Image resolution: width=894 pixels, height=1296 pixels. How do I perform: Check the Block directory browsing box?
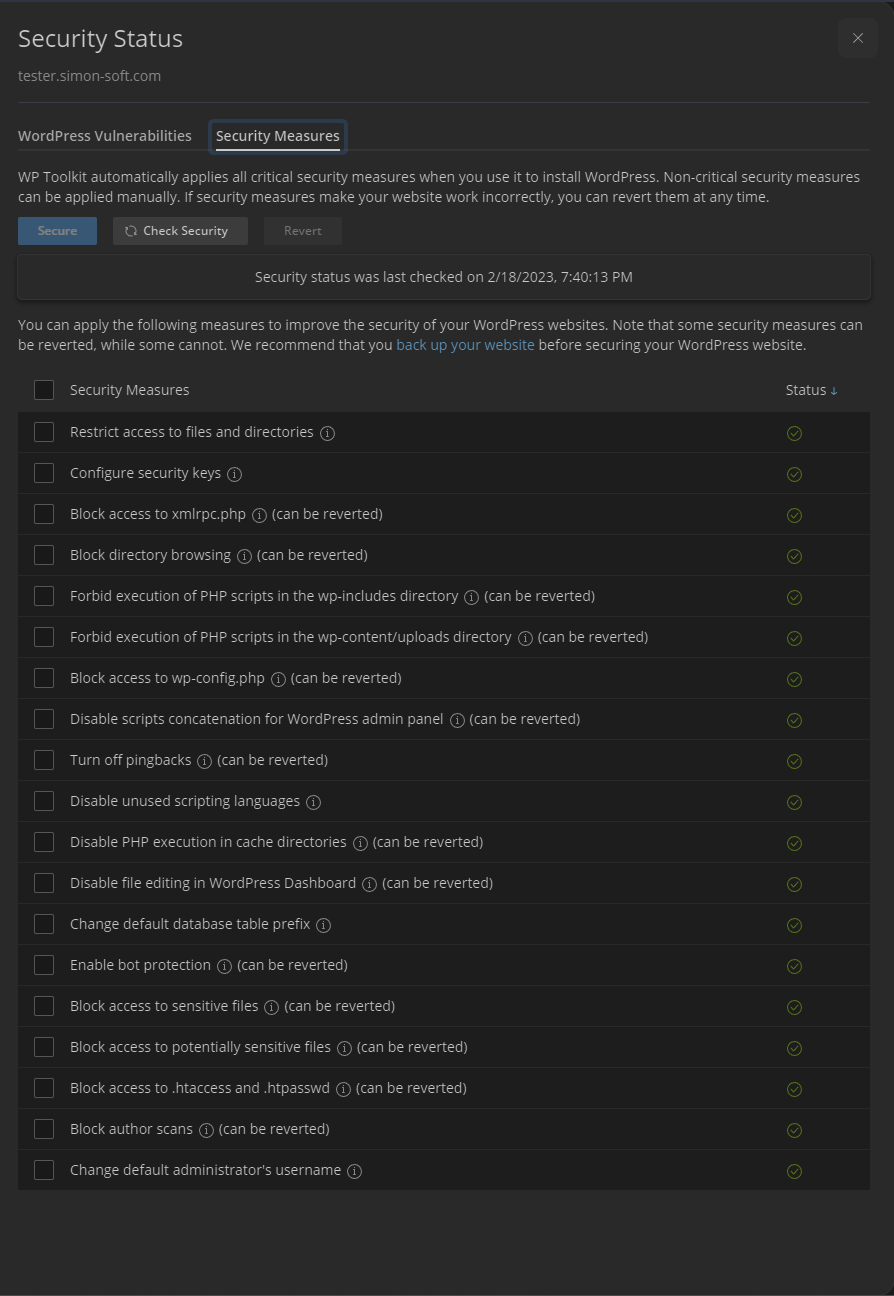[44, 555]
